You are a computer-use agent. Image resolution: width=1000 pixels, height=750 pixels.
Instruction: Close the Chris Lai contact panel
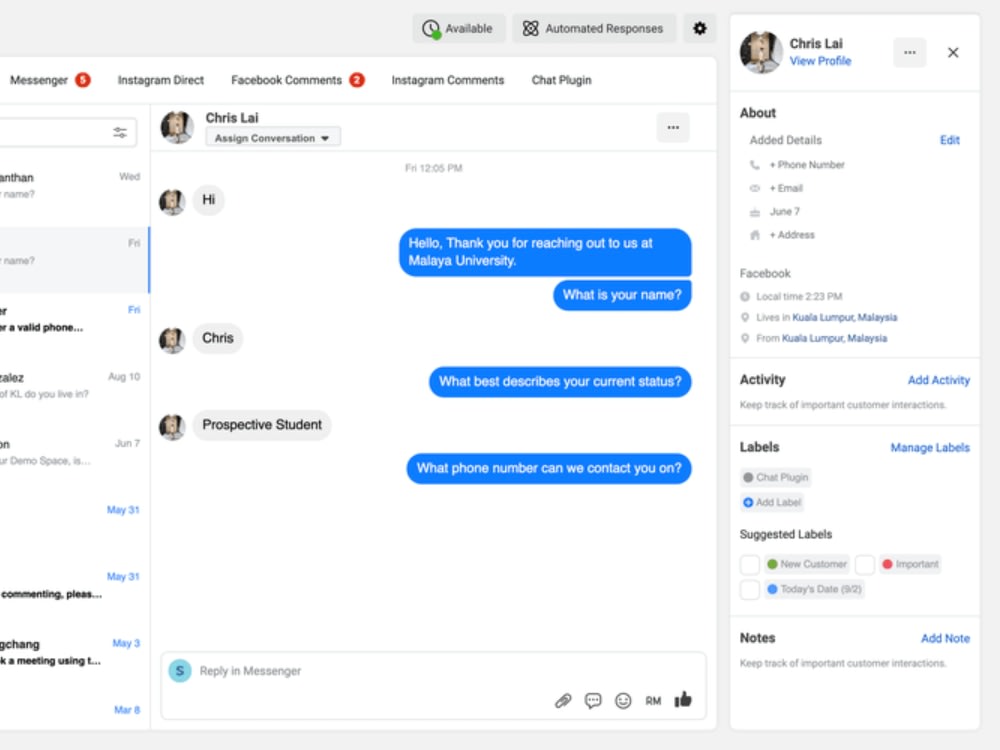point(953,52)
